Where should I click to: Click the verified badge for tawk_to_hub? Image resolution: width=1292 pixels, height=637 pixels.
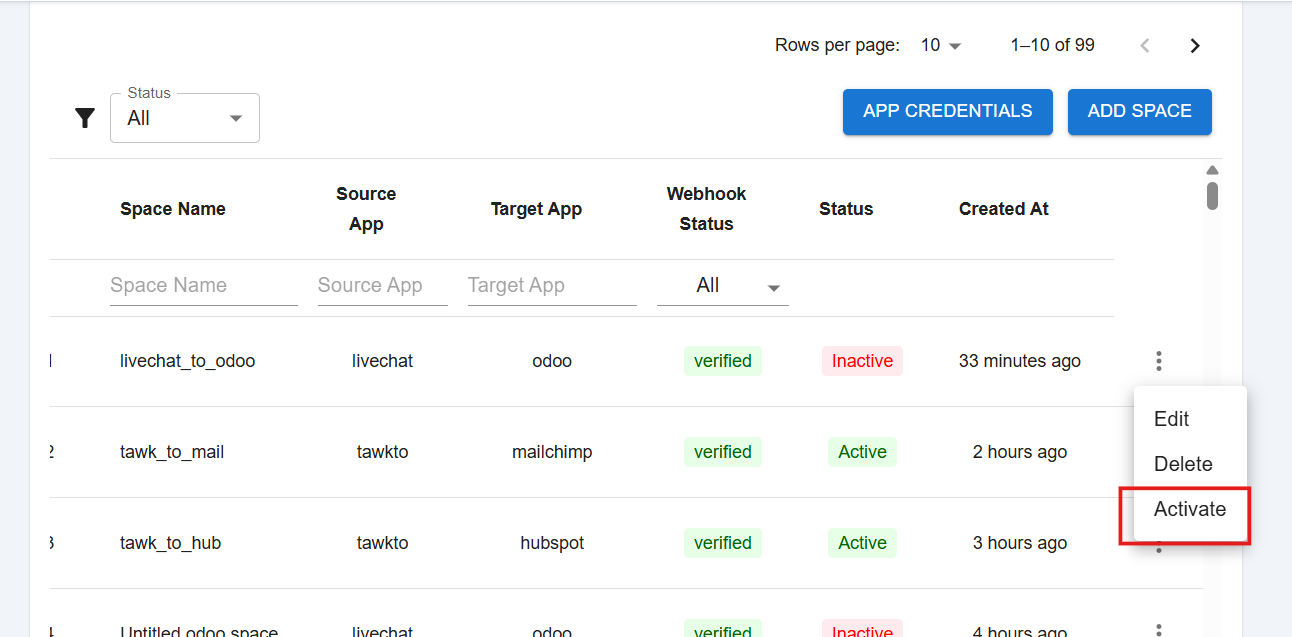point(723,543)
